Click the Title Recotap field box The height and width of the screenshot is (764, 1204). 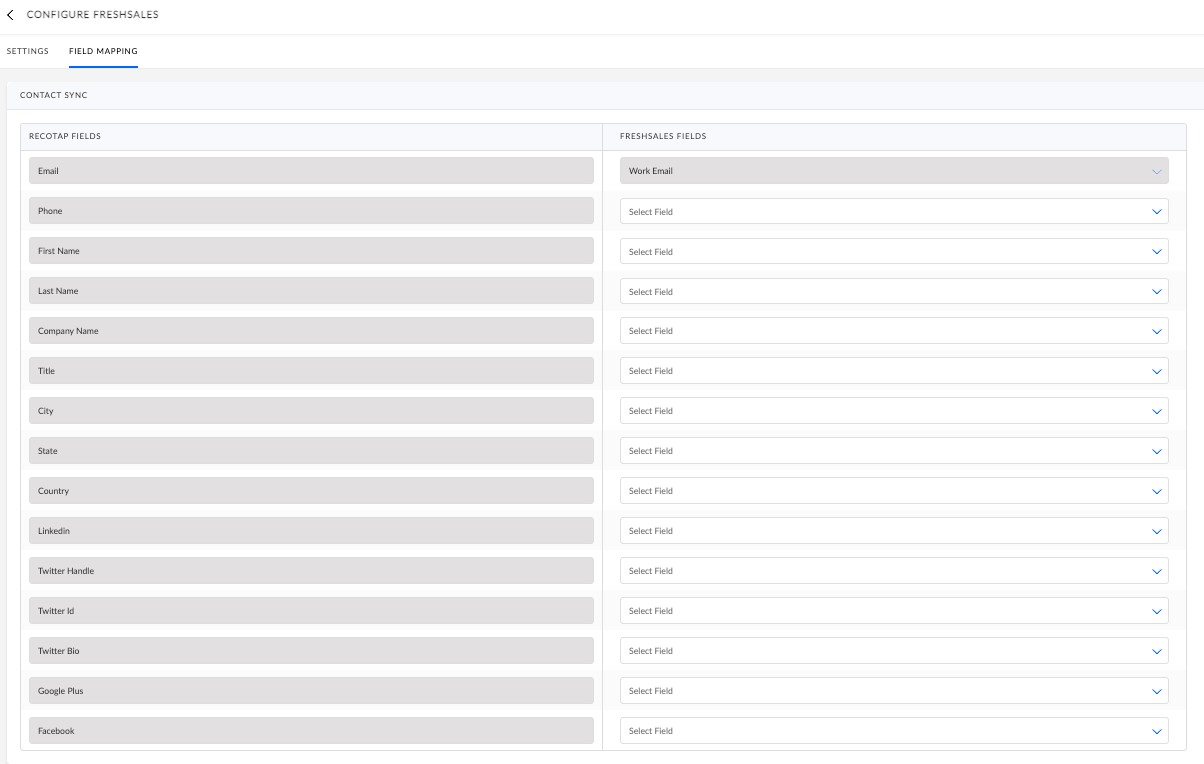(311, 371)
